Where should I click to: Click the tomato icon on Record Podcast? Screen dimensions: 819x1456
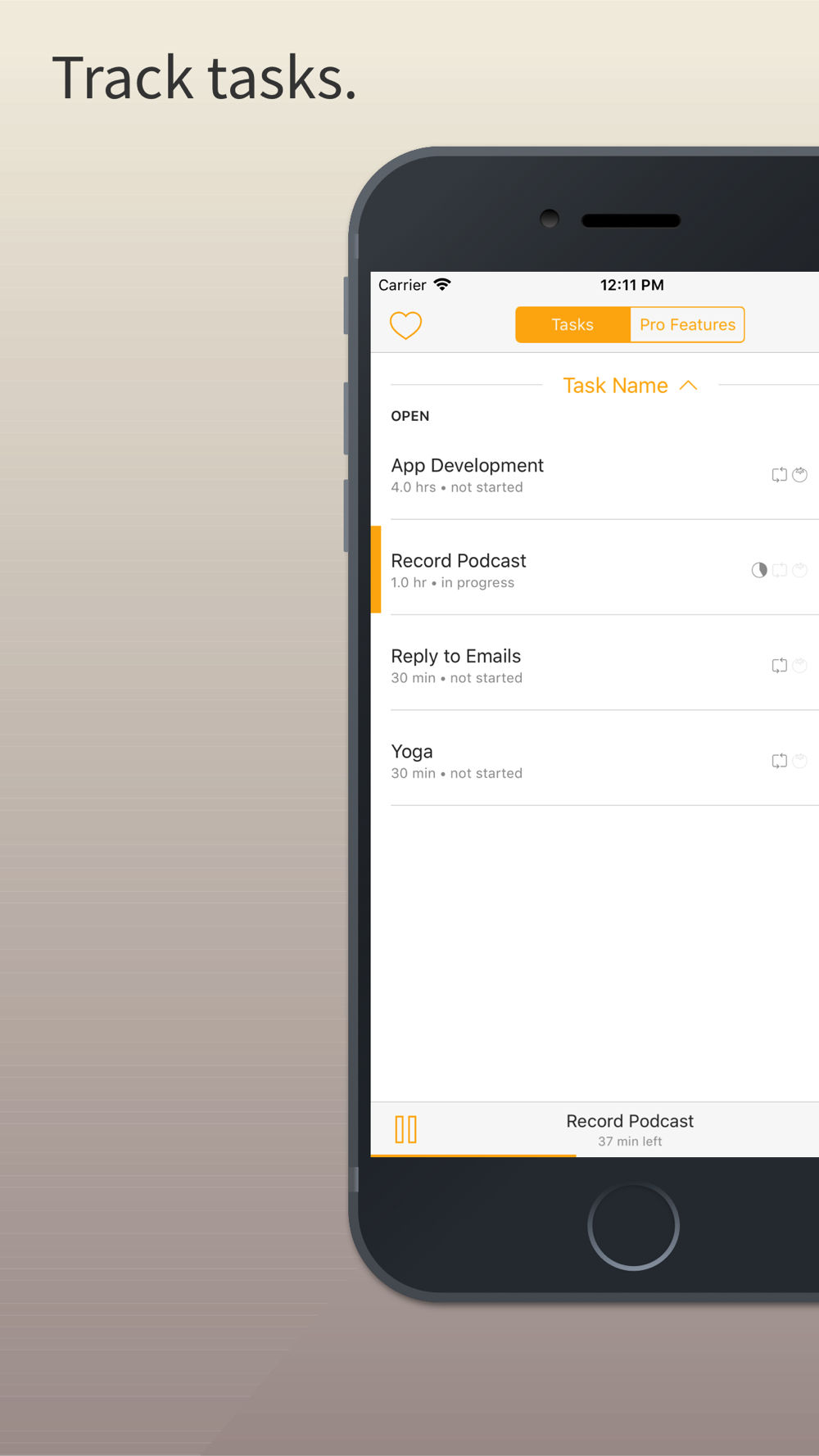pos(800,570)
